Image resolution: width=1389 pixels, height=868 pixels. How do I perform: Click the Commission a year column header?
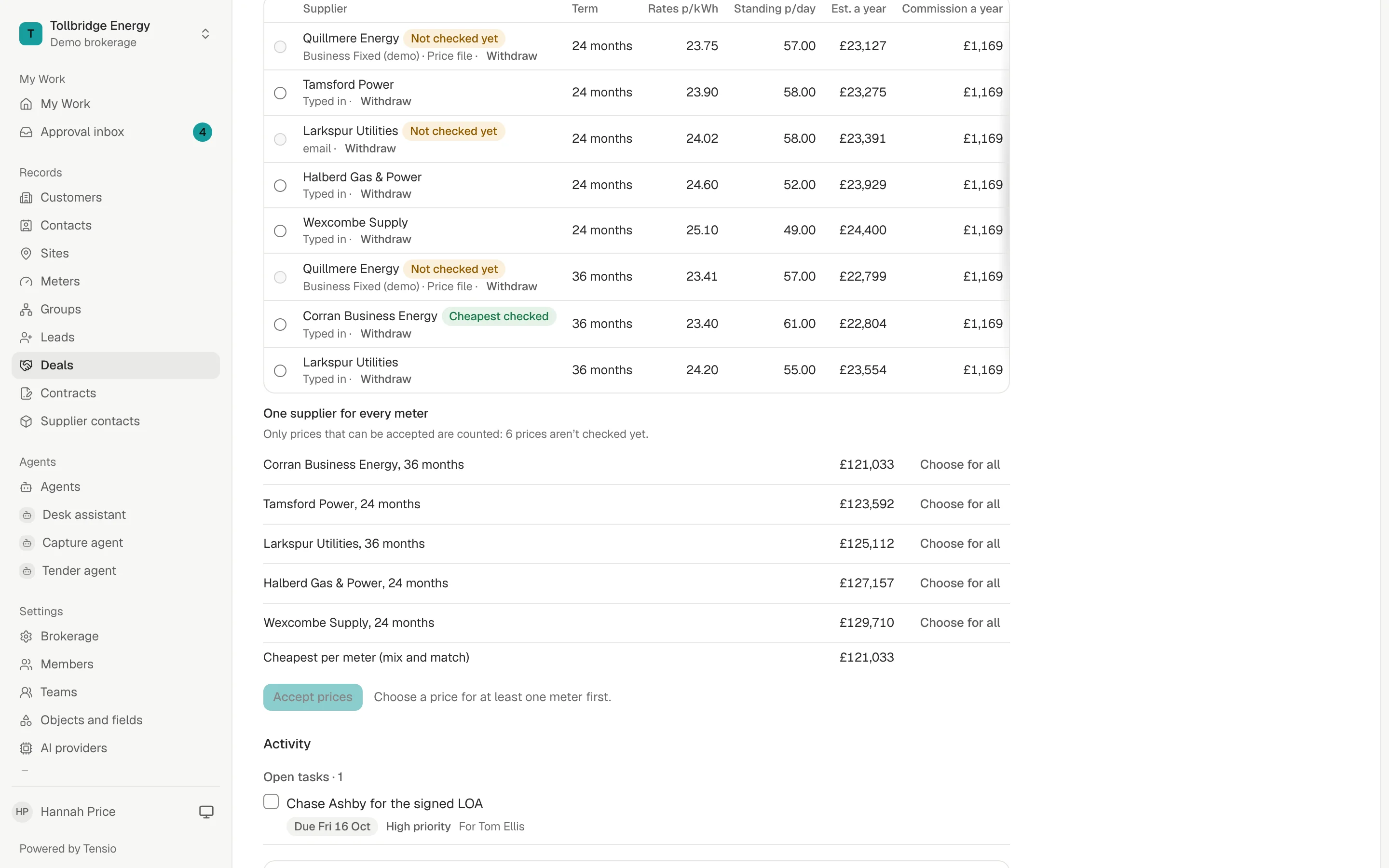[952, 9]
